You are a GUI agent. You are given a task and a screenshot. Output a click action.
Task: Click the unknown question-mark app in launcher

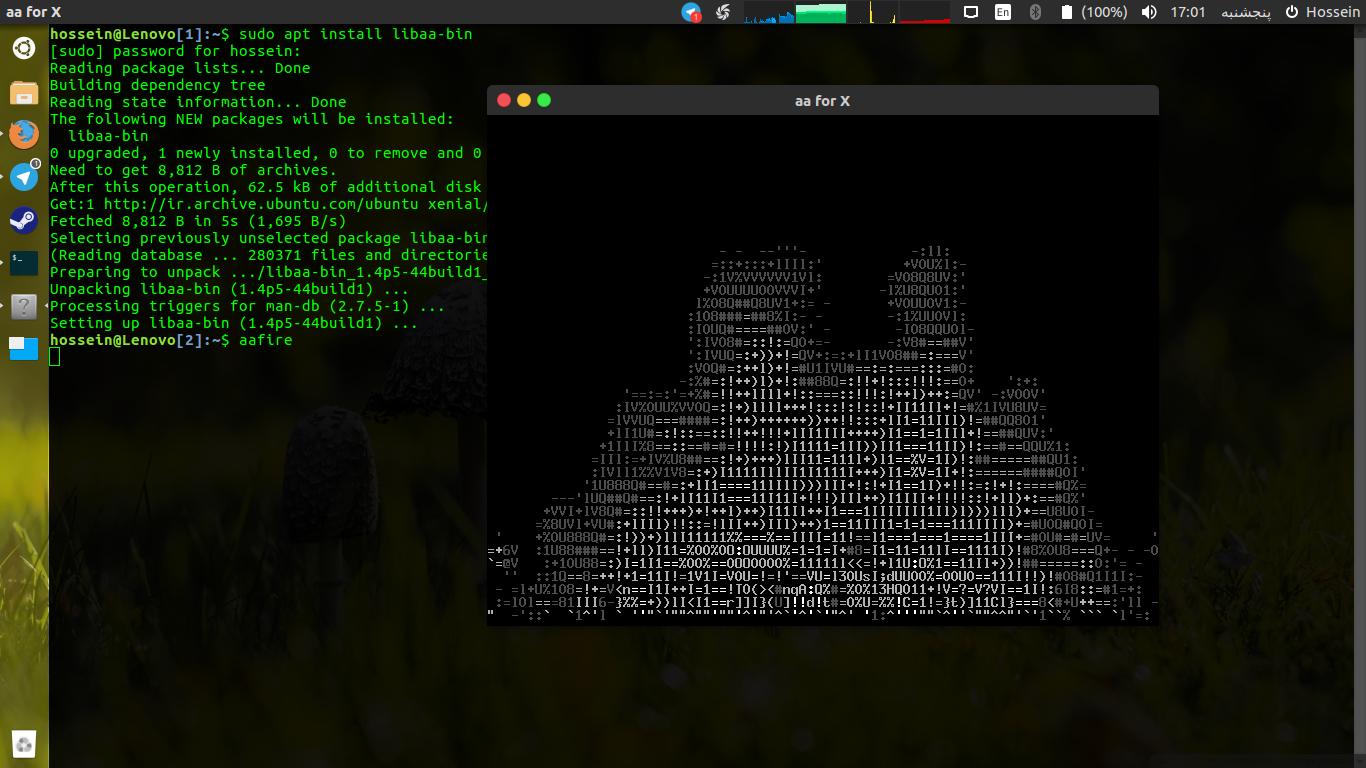click(24, 306)
